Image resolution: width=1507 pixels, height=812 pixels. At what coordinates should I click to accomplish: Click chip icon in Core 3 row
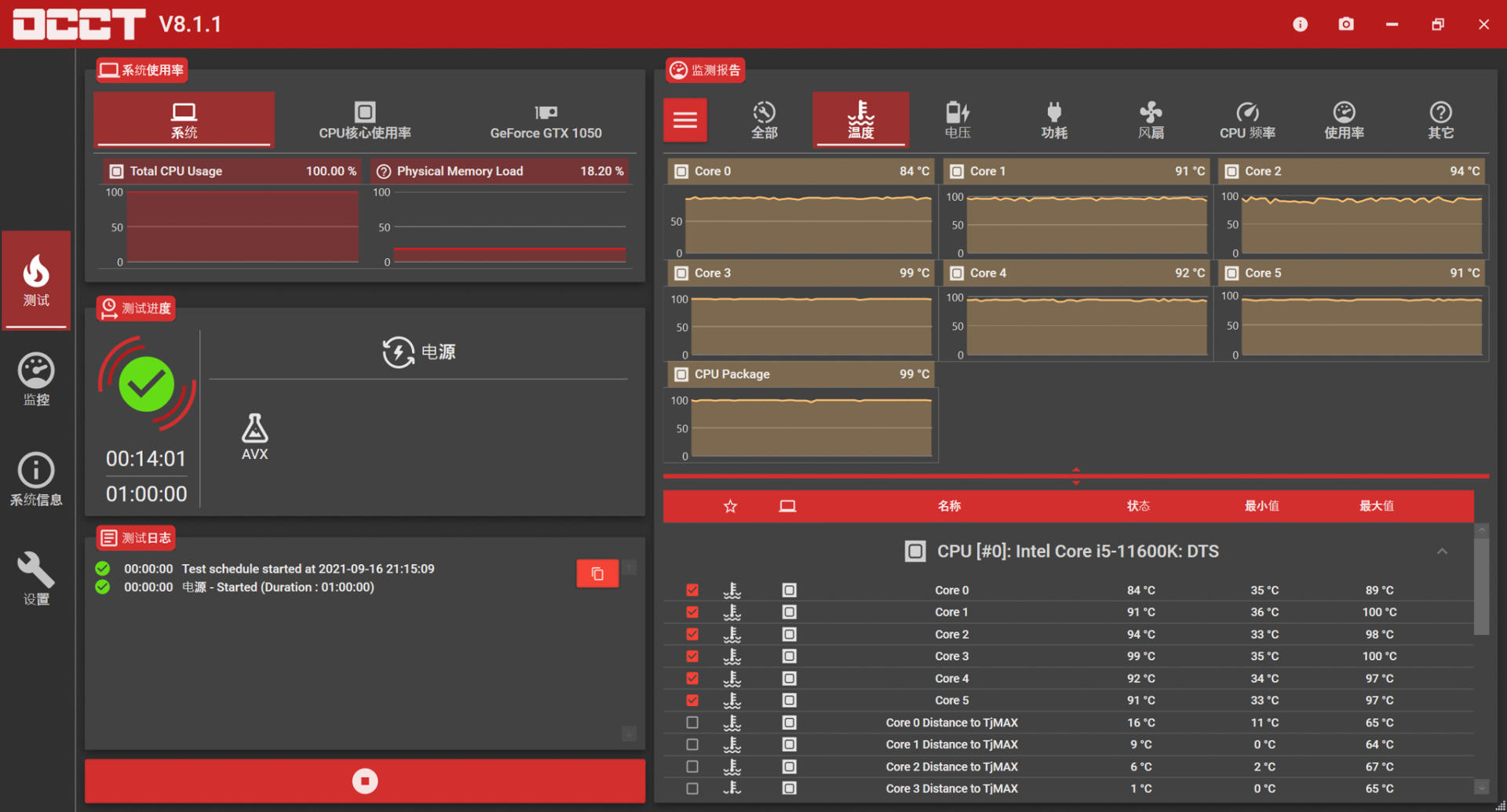(789, 656)
